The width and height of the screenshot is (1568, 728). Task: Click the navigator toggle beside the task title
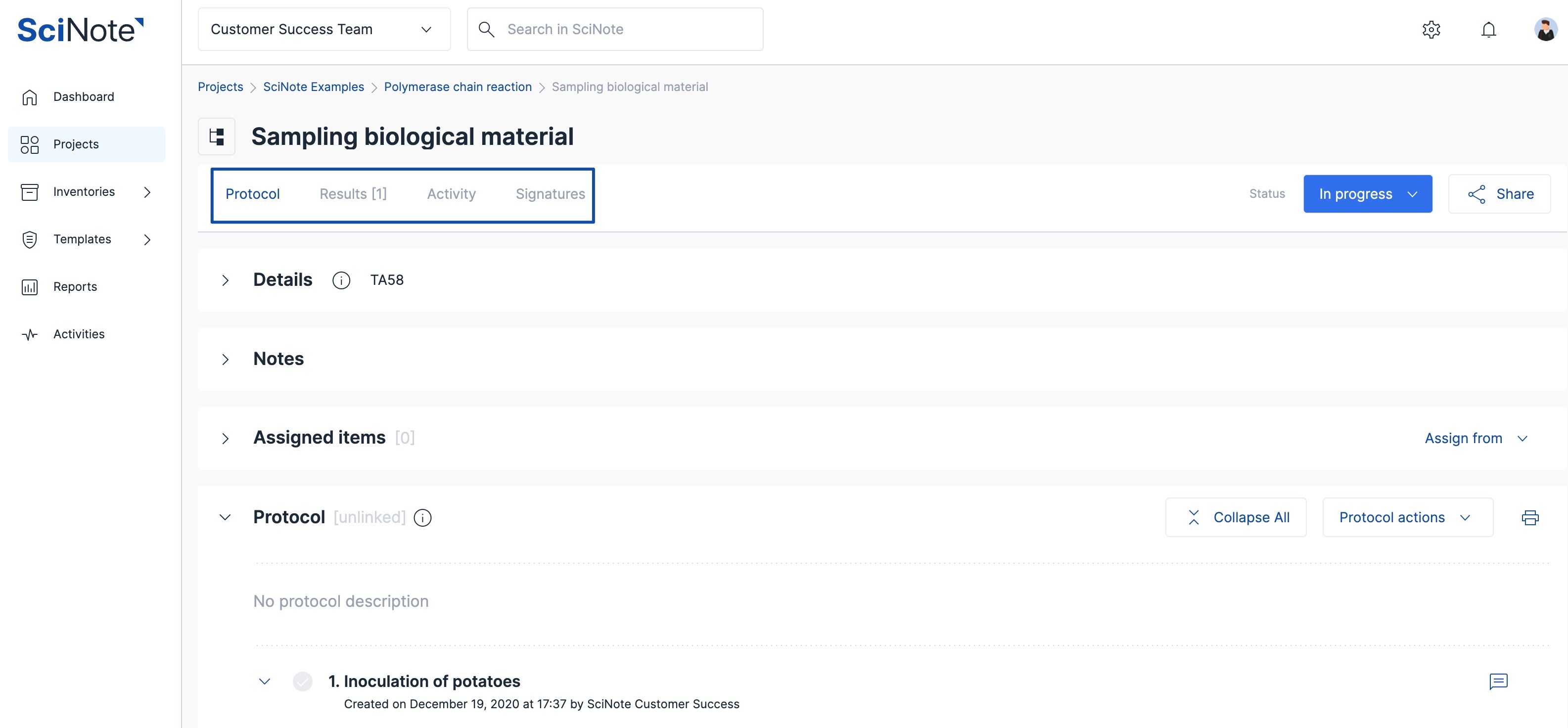click(x=216, y=136)
